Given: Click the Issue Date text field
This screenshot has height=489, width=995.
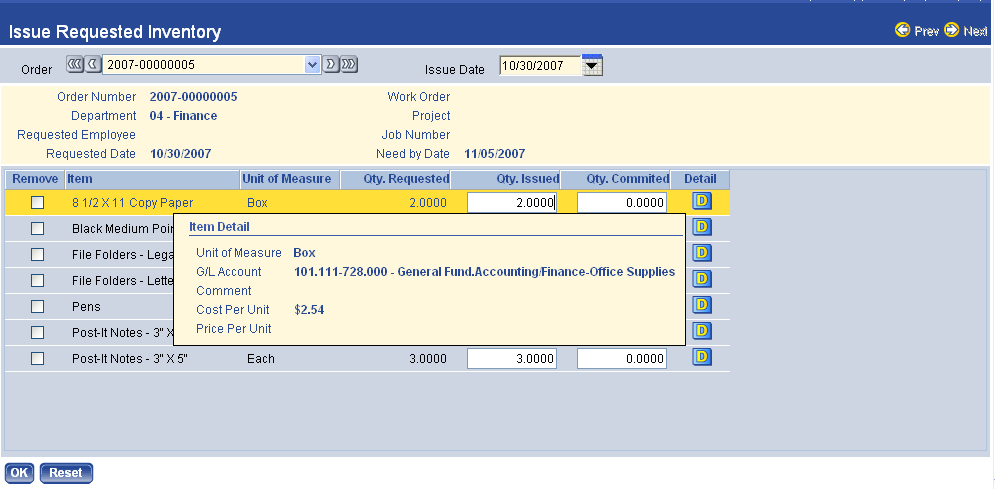Looking at the screenshot, I should pyautogui.click(x=538, y=67).
